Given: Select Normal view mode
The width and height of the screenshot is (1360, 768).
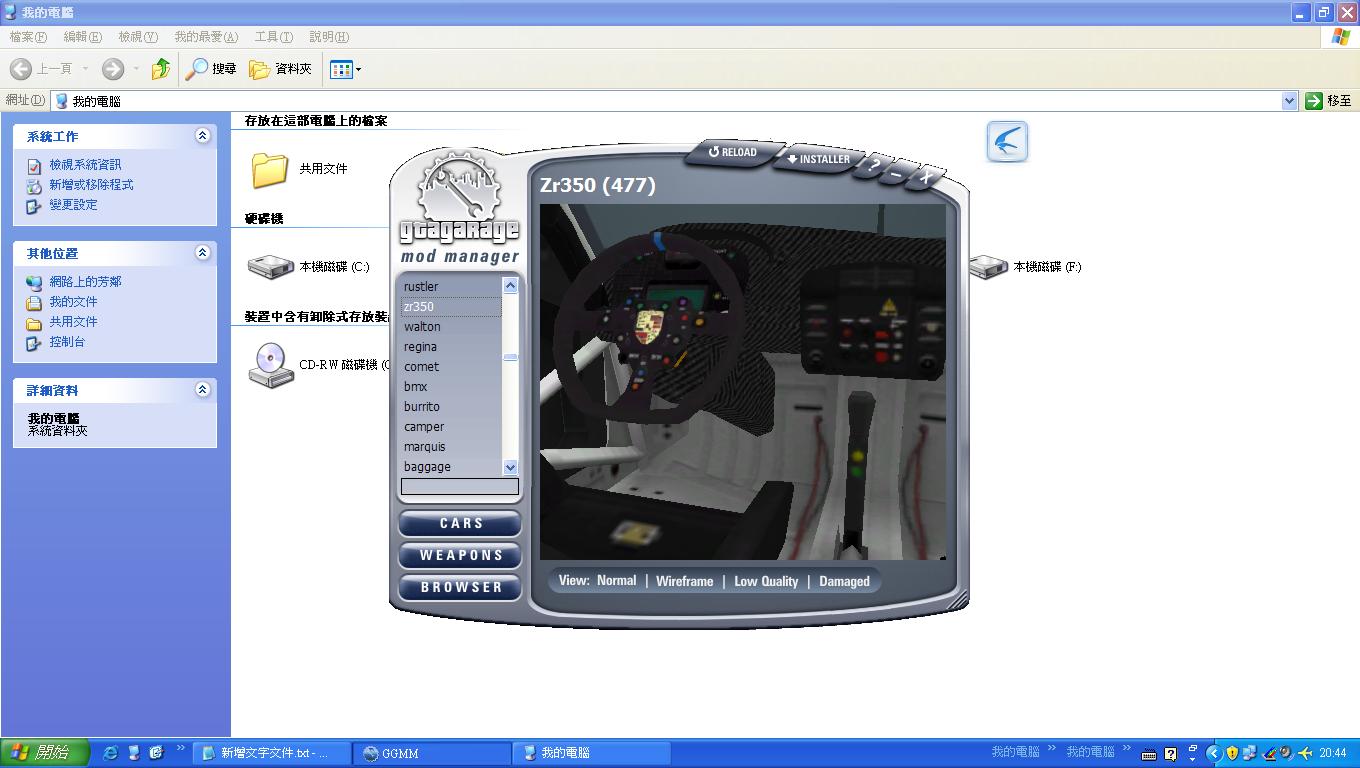Looking at the screenshot, I should click(616, 580).
